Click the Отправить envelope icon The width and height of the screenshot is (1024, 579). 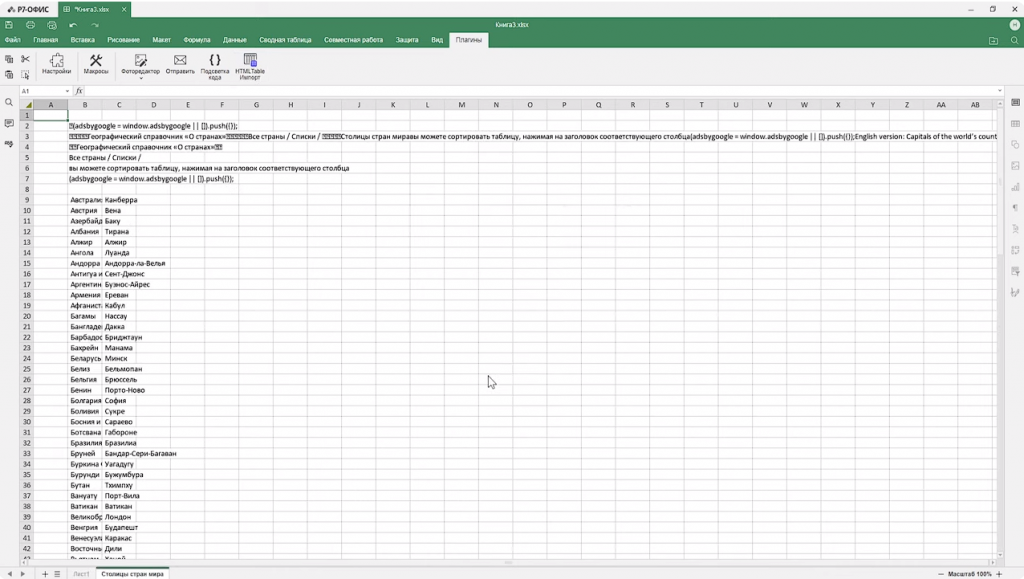[180, 64]
